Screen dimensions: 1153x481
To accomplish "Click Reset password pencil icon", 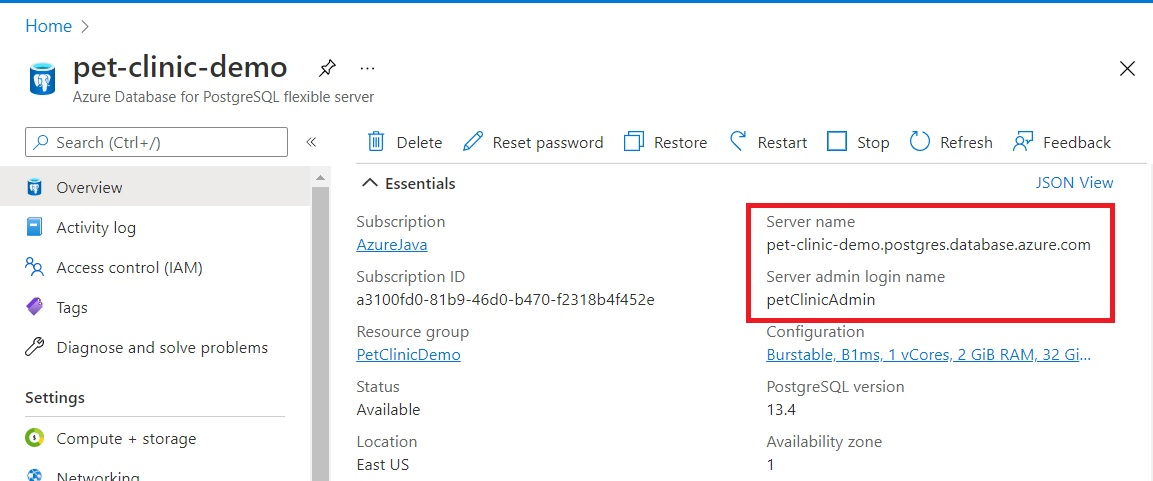I will point(474,141).
